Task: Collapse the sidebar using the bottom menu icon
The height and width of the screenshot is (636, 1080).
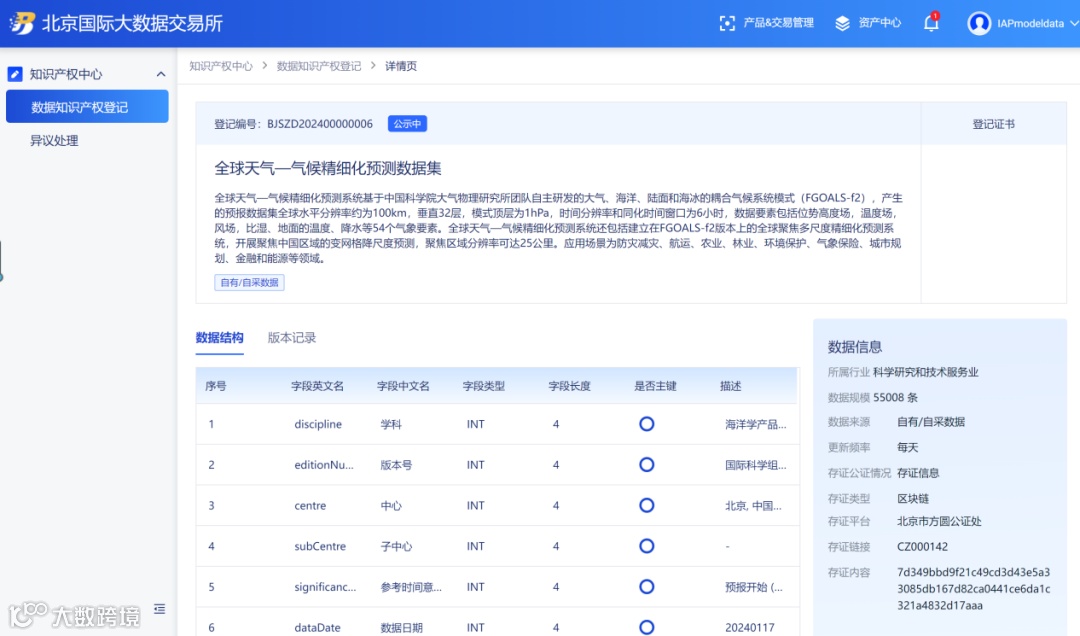Action: 159,609
